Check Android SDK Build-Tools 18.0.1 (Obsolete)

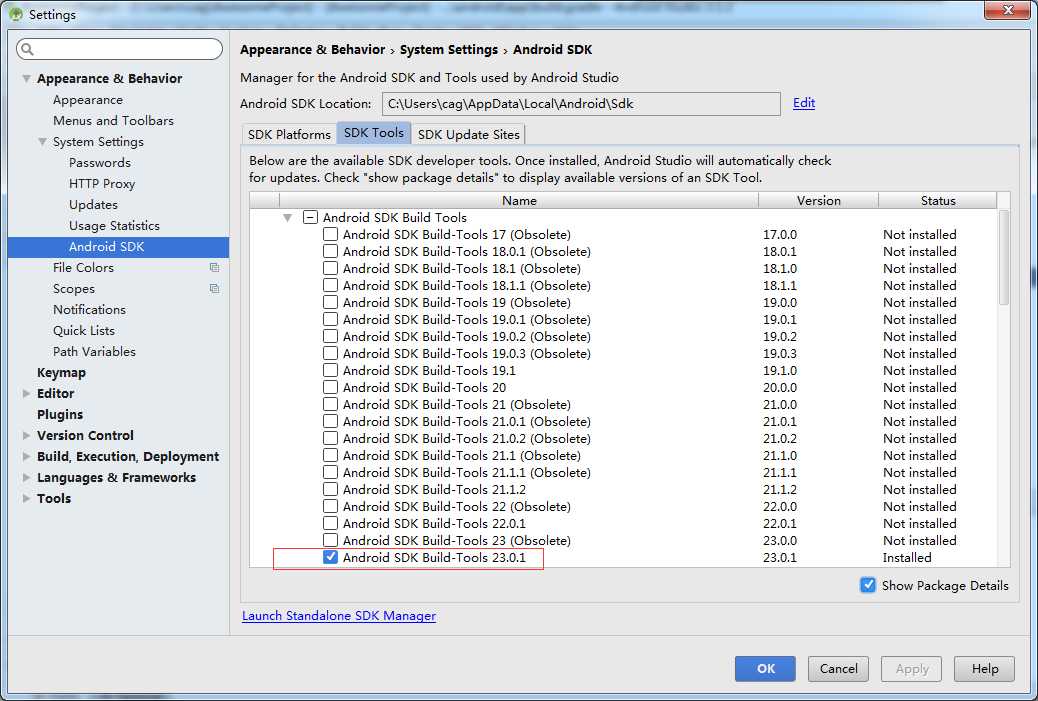point(330,252)
